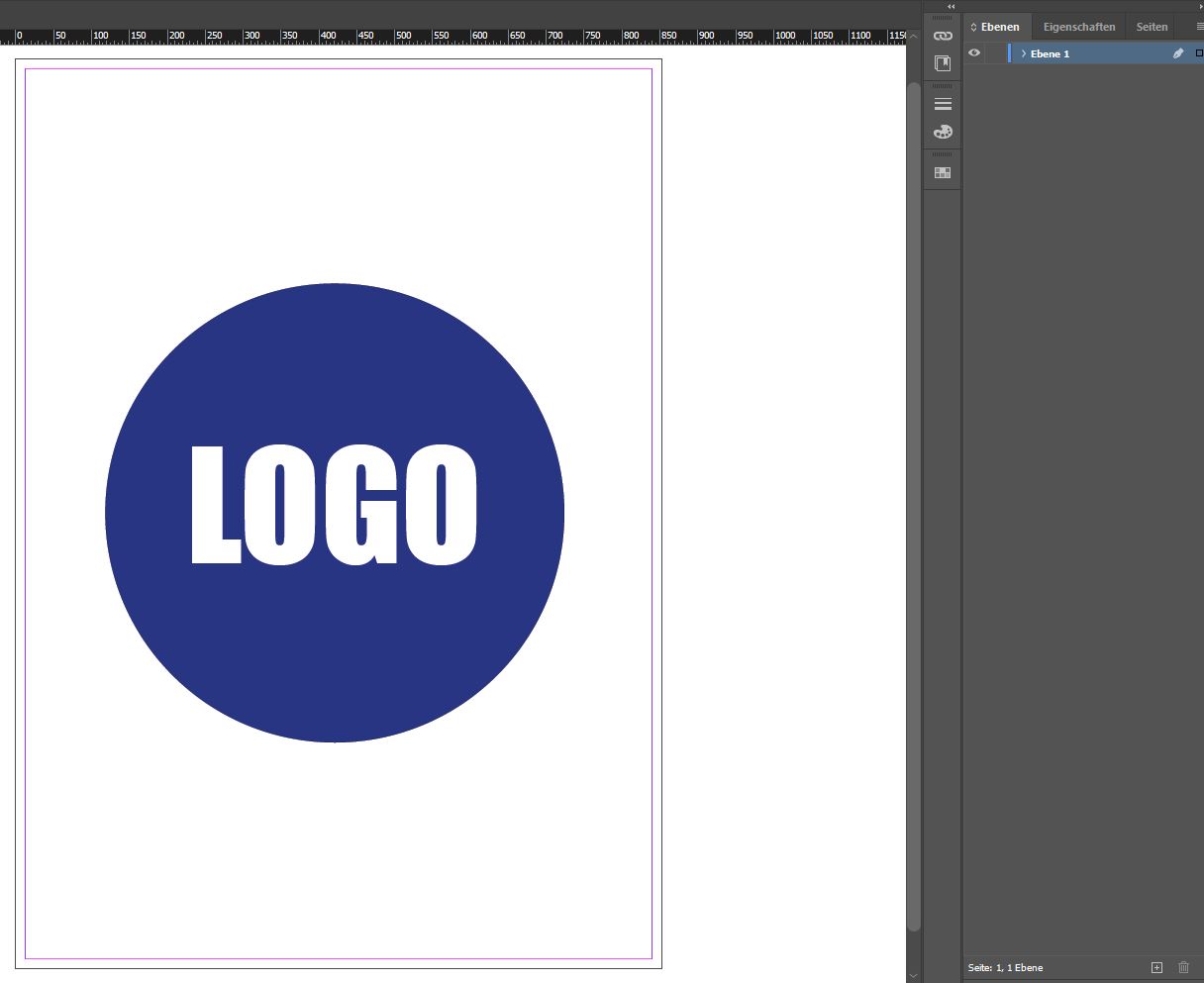Click the trash icon to delete layer

pyautogui.click(x=1183, y=967)
